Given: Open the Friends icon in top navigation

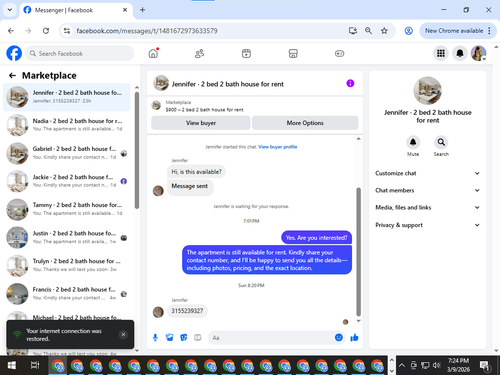Looking at the screenshot, I should tap(200, 53).
